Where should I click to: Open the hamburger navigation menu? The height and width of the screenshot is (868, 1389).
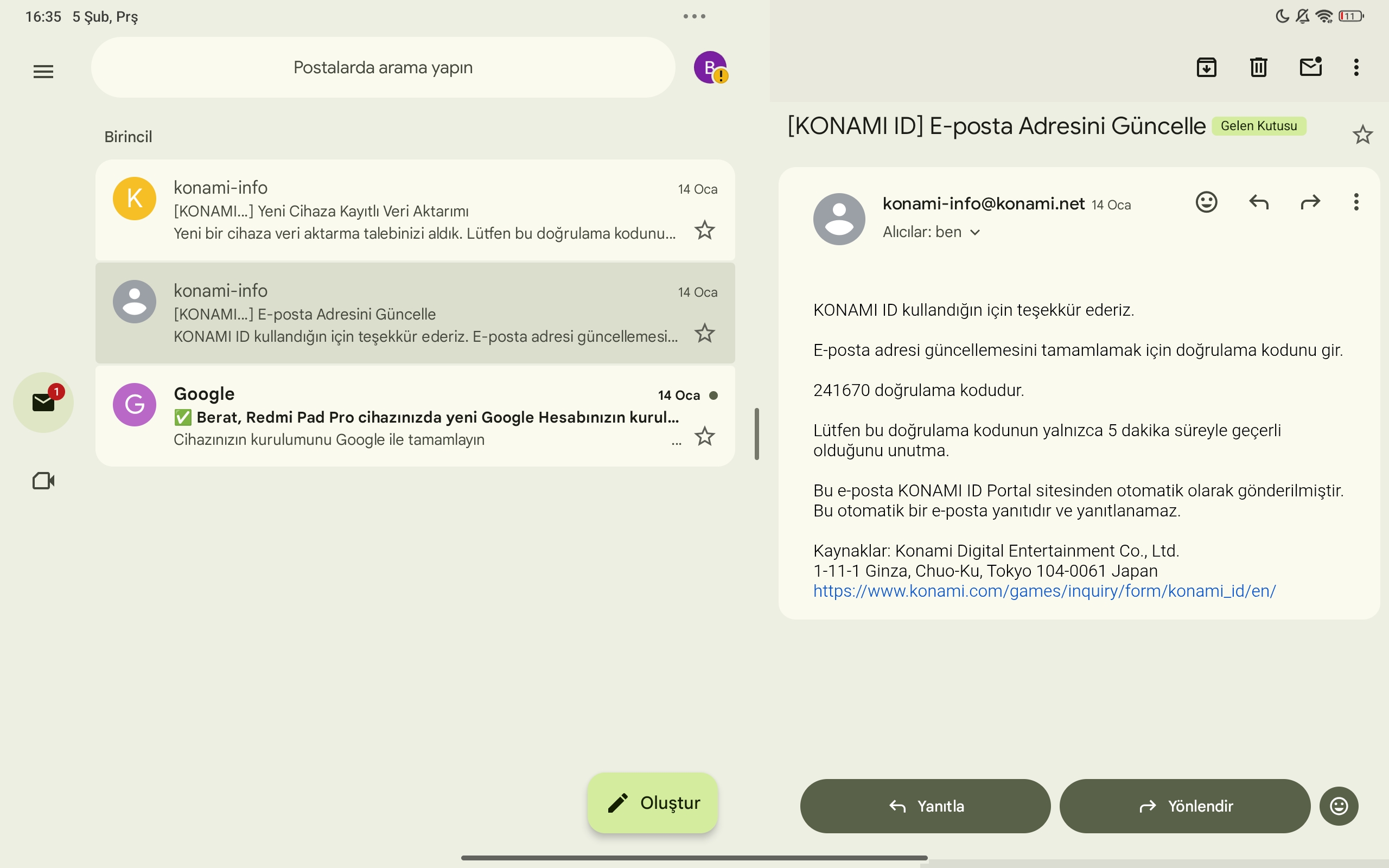pos(43,71)
